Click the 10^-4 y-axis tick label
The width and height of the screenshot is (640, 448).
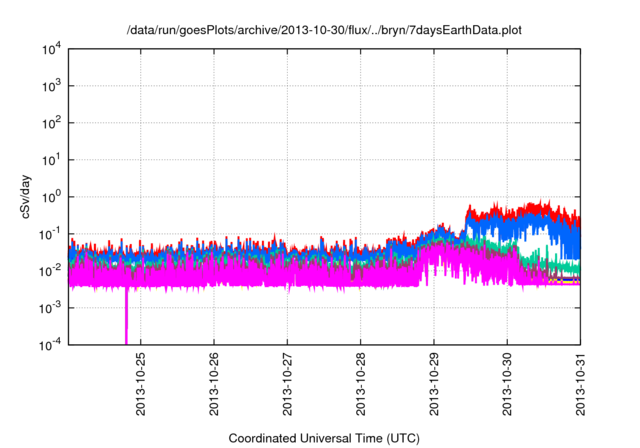tap(51, 345)
